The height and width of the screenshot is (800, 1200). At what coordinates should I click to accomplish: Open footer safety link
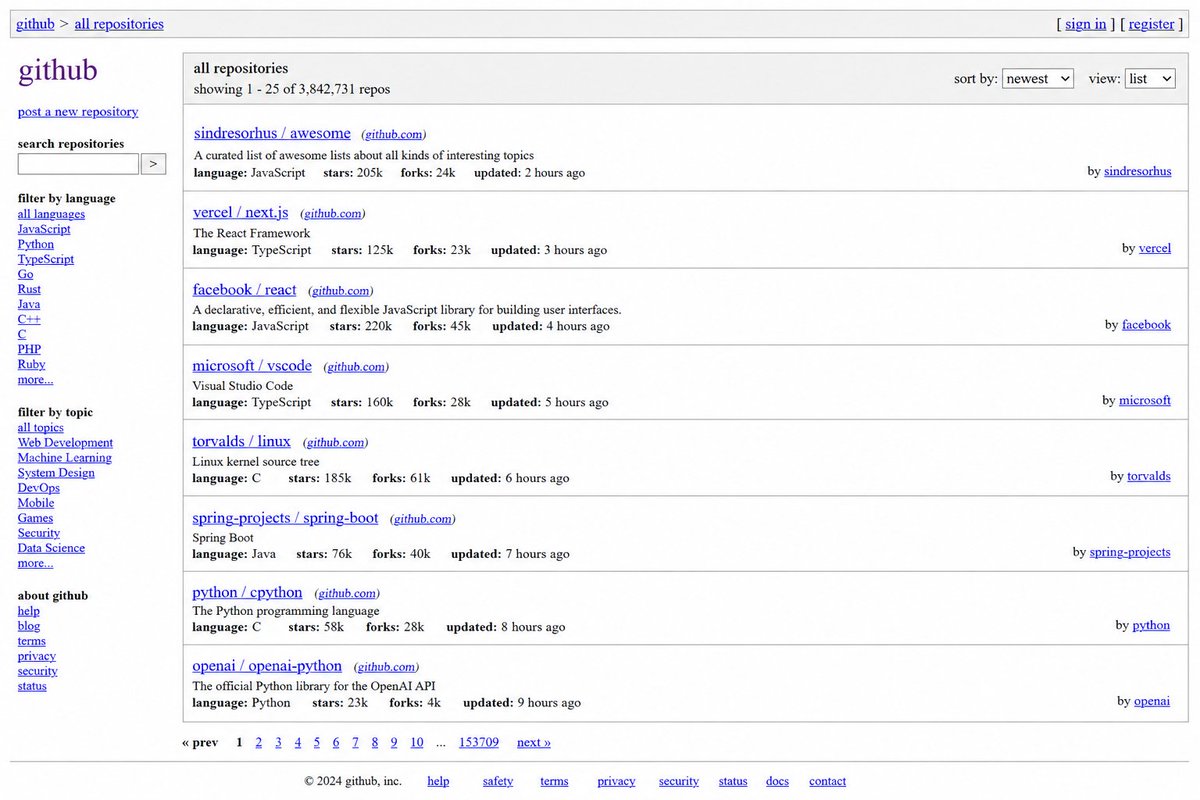[x=498, y=781]
